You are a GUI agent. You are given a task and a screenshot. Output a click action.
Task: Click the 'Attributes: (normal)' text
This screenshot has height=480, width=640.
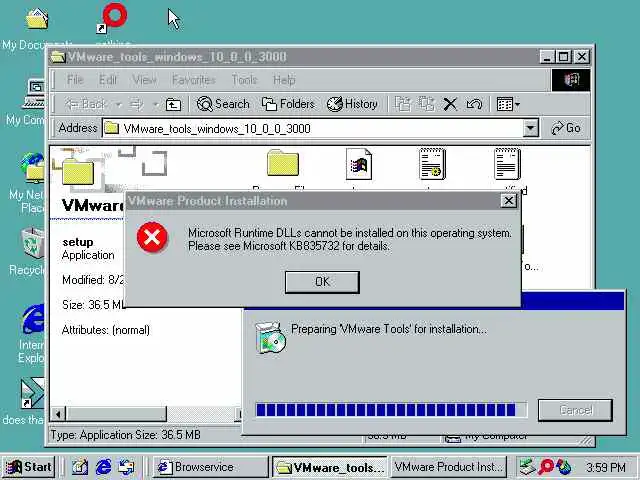pyautogui.click(x=106, y=330)
